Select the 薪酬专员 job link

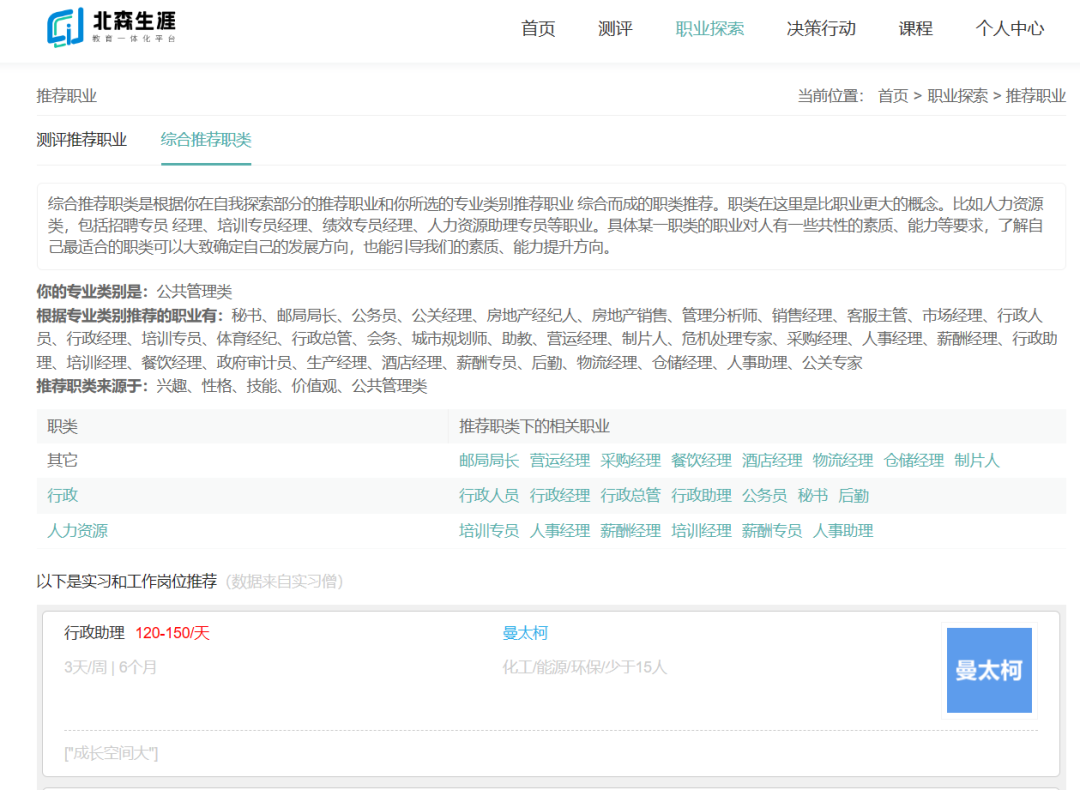point(772,531)
